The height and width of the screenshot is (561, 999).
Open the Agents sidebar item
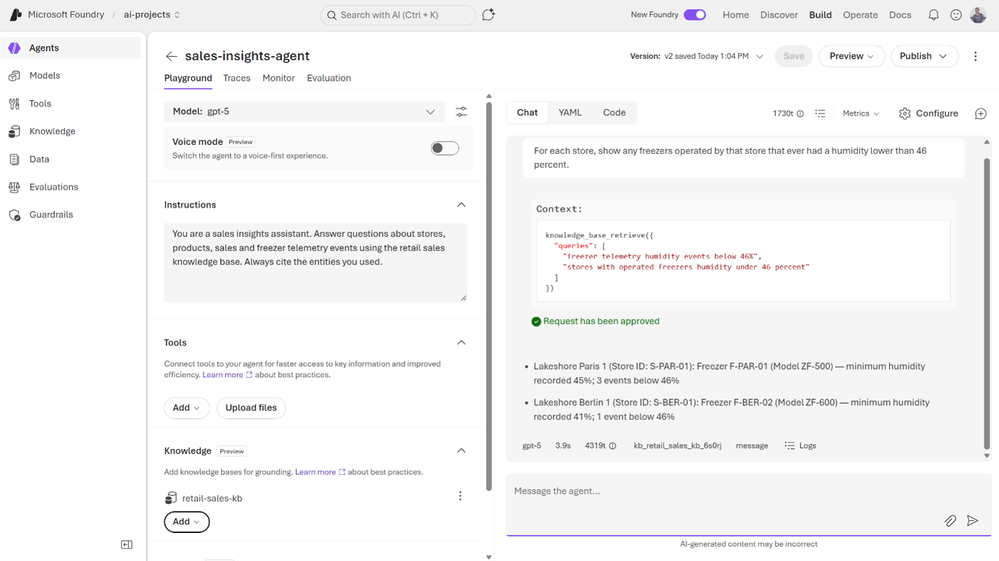pyautogui.click(x=70, y=48)
